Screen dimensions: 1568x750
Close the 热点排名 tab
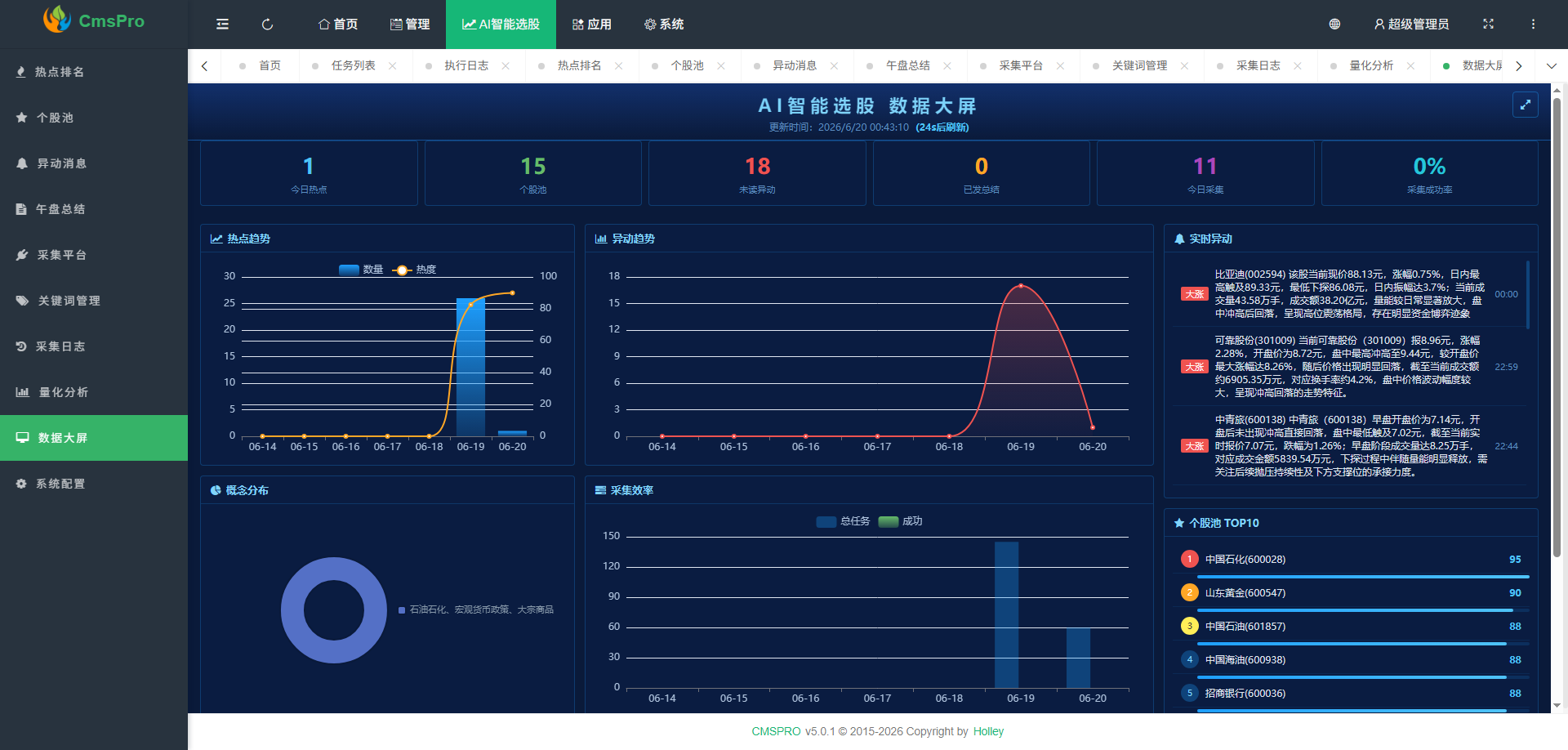(619, 66)
